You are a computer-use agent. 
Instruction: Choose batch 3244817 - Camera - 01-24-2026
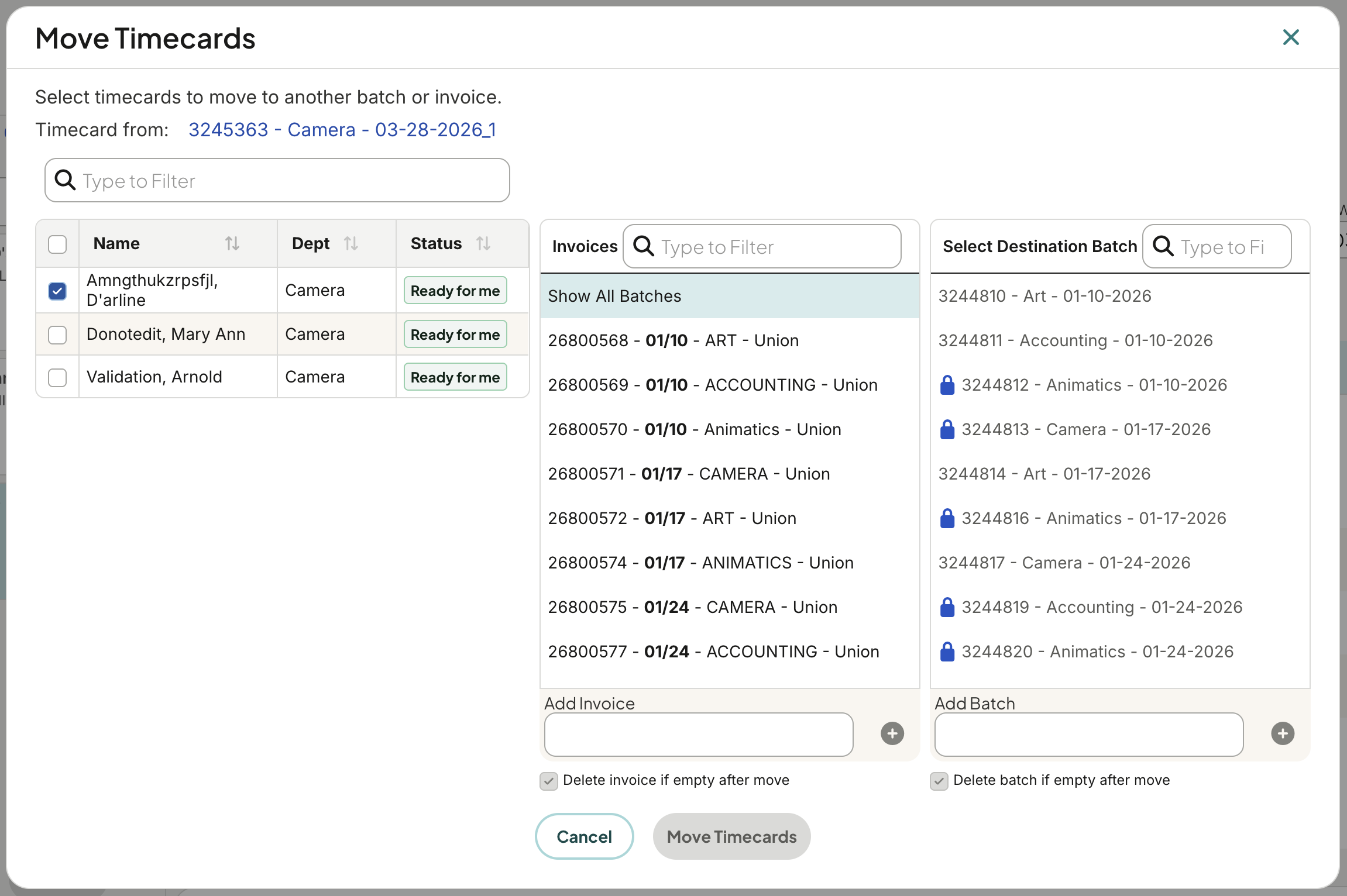1120,563
